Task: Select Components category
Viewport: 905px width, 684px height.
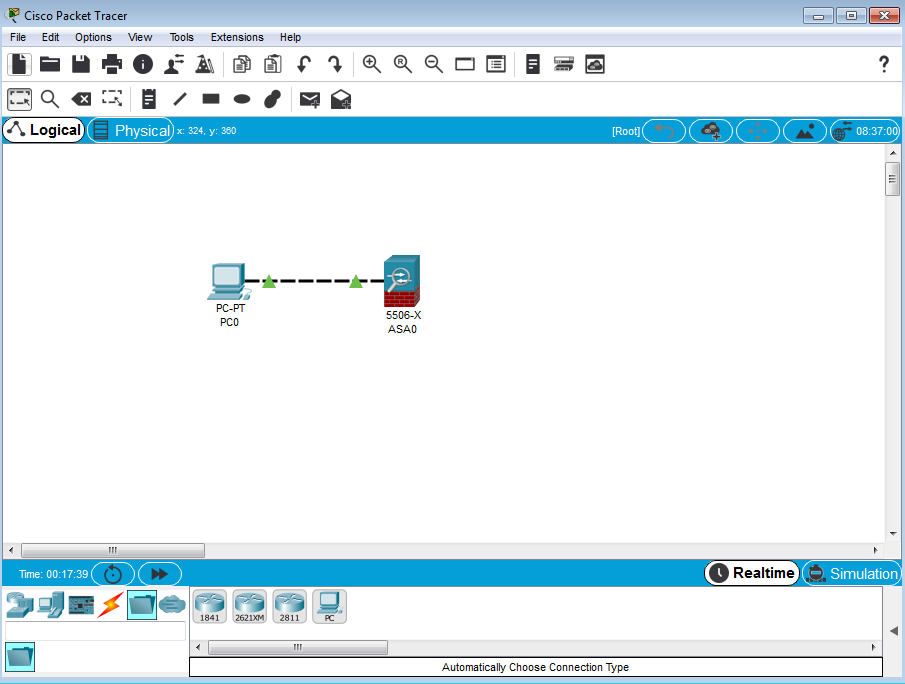Action: pos(81,605)
